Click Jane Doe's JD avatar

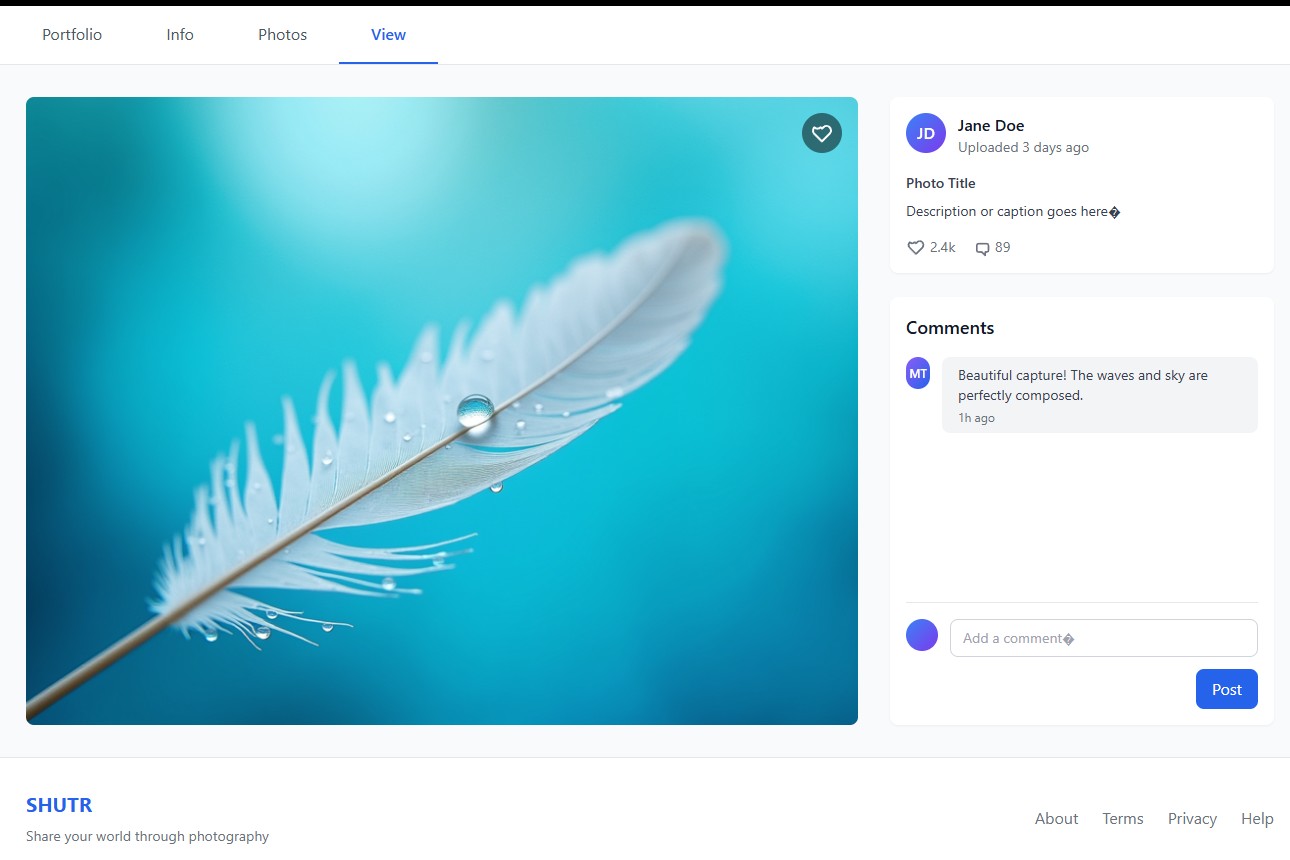[926, 133]
